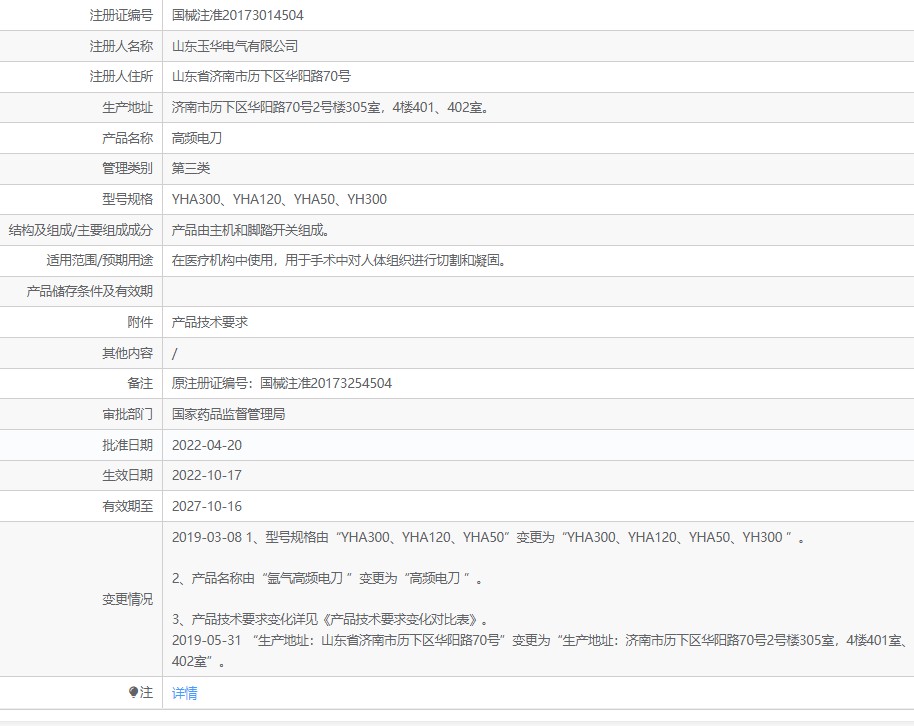
Task: Select registrant address 山东省济南市历下区华阳路70号
Action: pos(261,76)
